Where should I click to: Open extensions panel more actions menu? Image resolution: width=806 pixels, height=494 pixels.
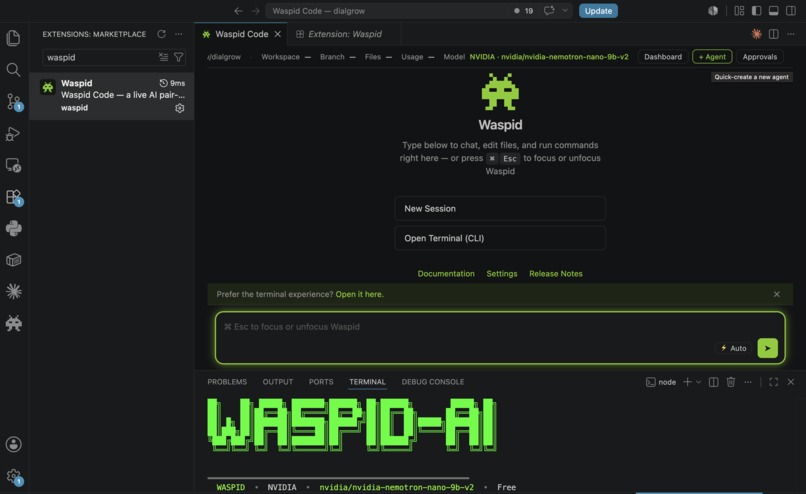(178, 34)
